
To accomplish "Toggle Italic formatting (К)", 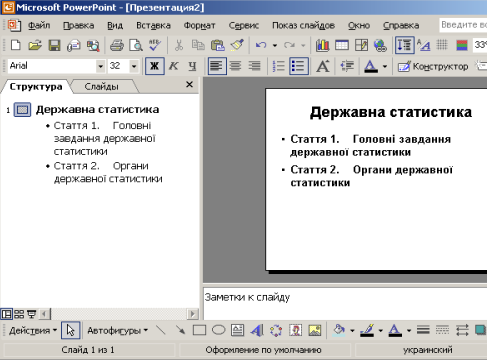I will point(173,66).
